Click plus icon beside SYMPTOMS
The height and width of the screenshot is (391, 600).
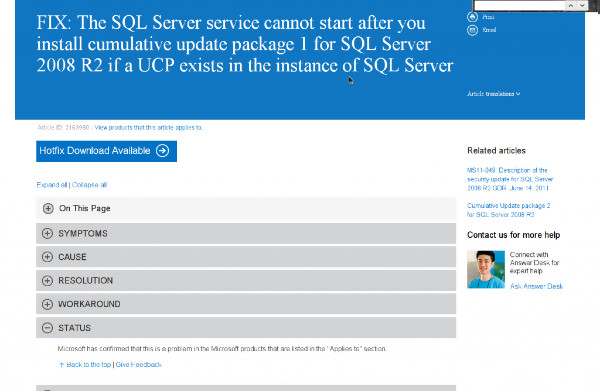(47, 233)
